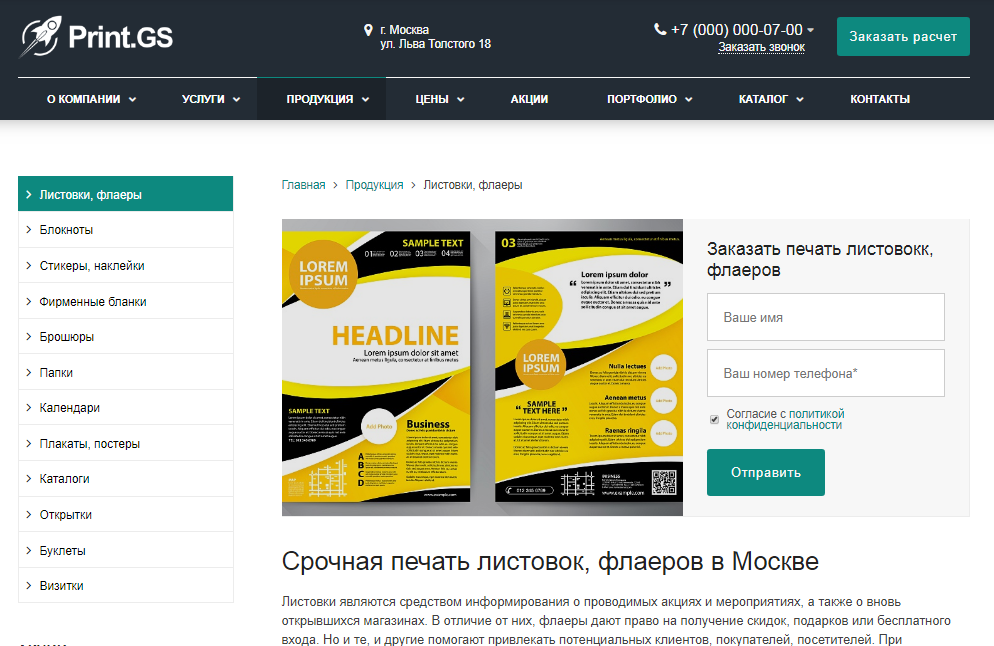Click the Ваше имя input field
Image resolution: width=994 pixels, height=646 pixels.
825,317
